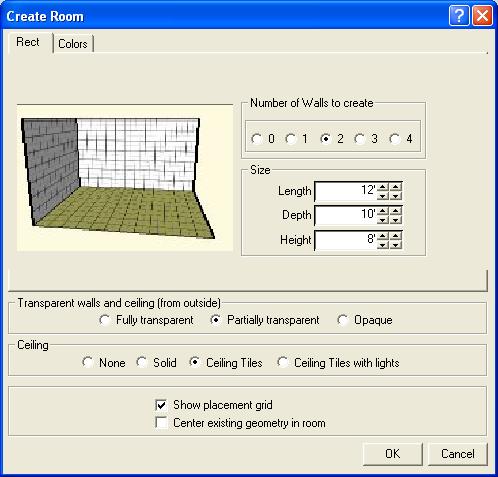Screen dimensions: 498x477
Task: Click the room preview thumbnail
Action: (x=125, y=178)
